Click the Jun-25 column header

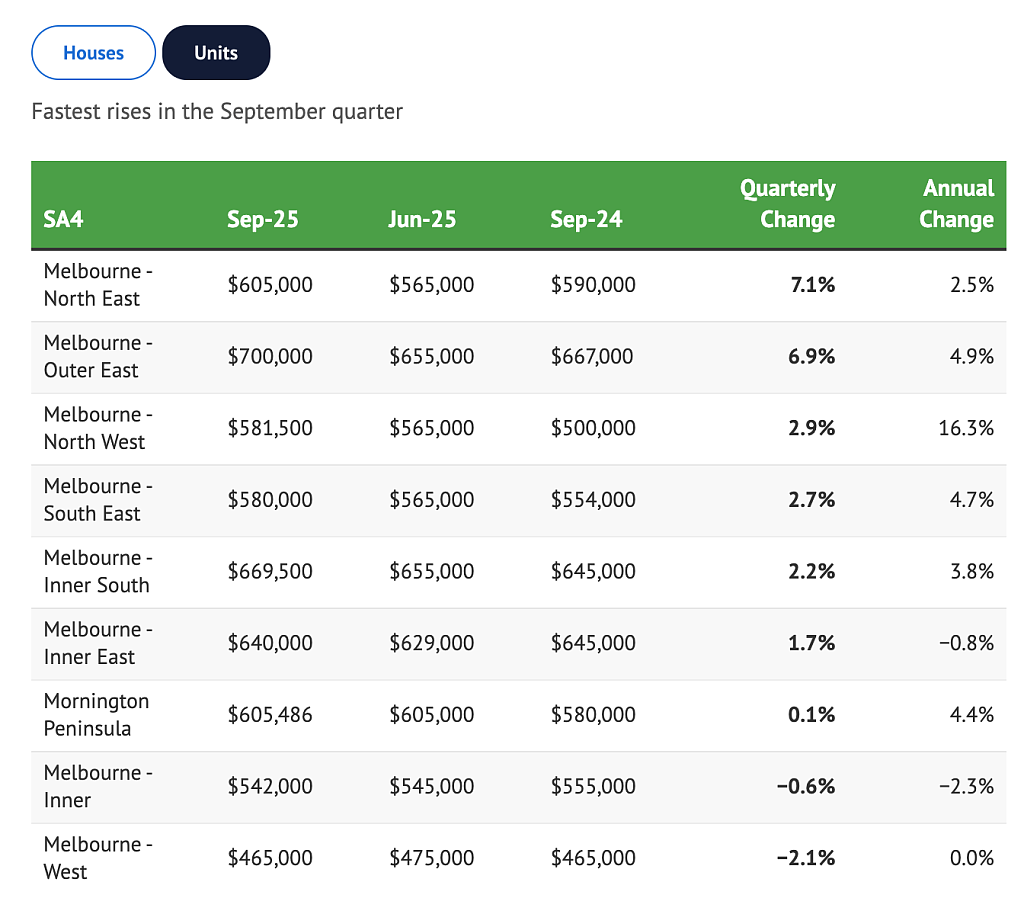[422, 219]
